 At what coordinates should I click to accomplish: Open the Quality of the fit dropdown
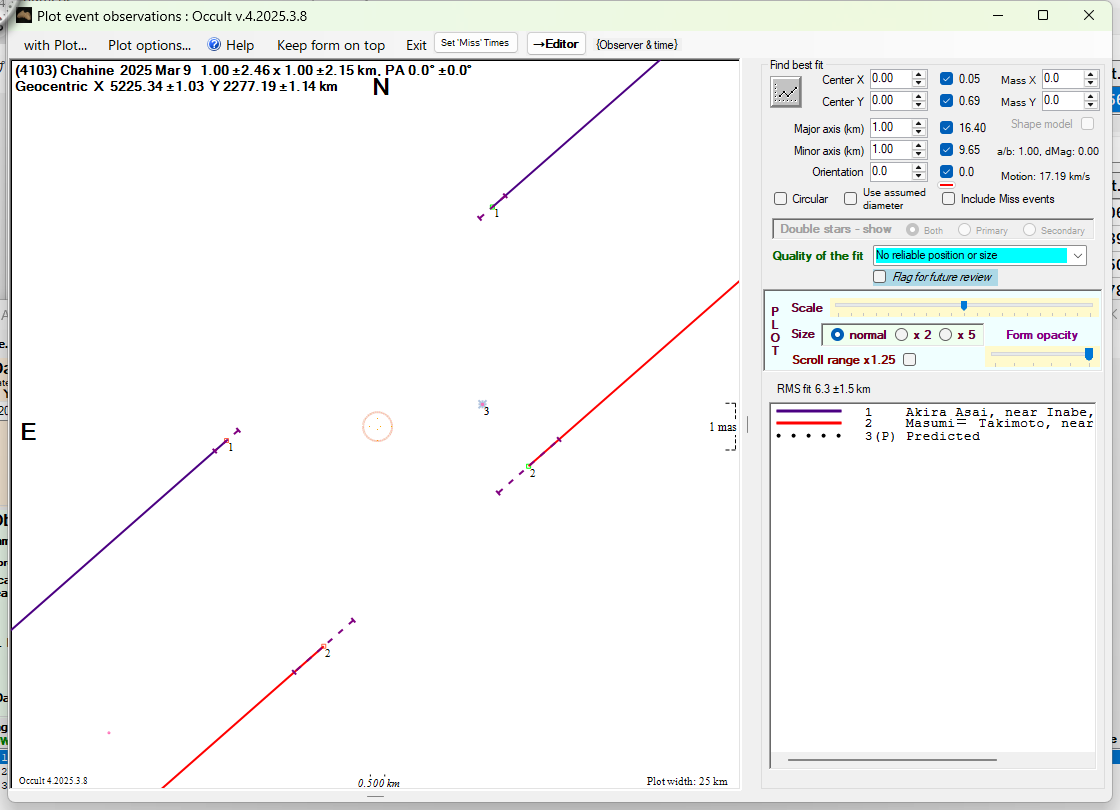point(1077,256)
